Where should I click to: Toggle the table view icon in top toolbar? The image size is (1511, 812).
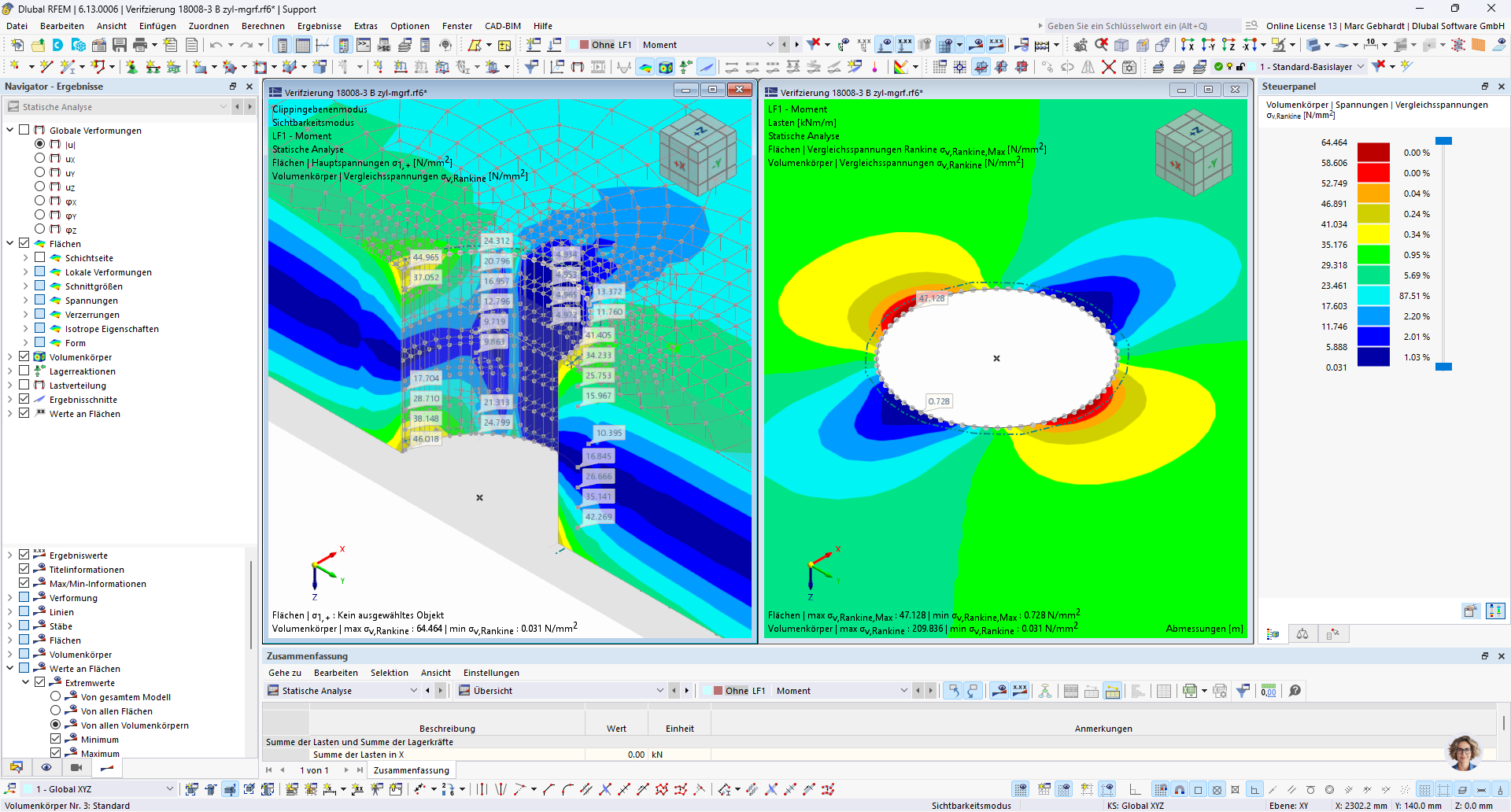(303, 45)
